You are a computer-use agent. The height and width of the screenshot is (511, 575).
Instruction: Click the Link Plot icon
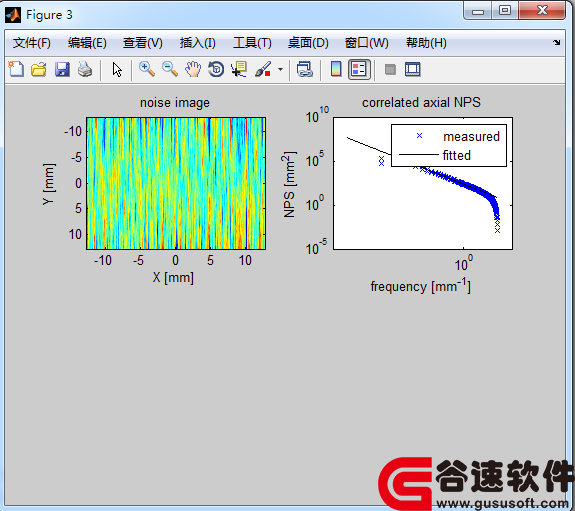click(304, 69)
